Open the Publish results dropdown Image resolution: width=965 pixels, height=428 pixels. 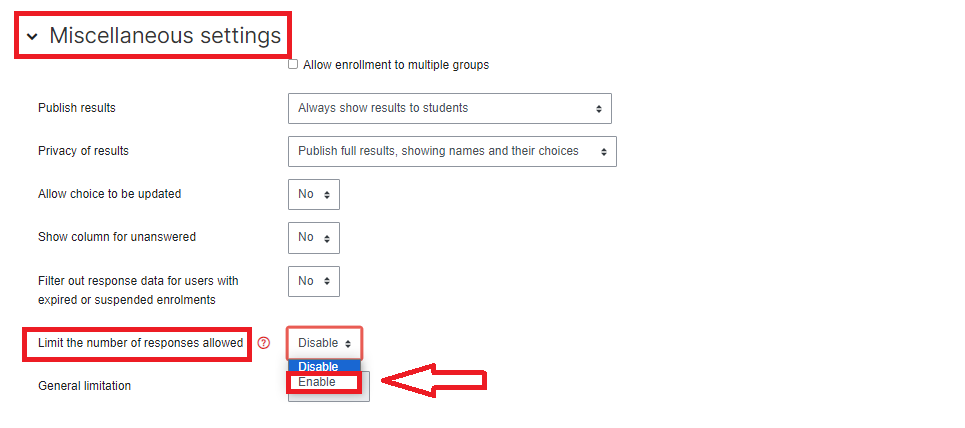[449, 108]
